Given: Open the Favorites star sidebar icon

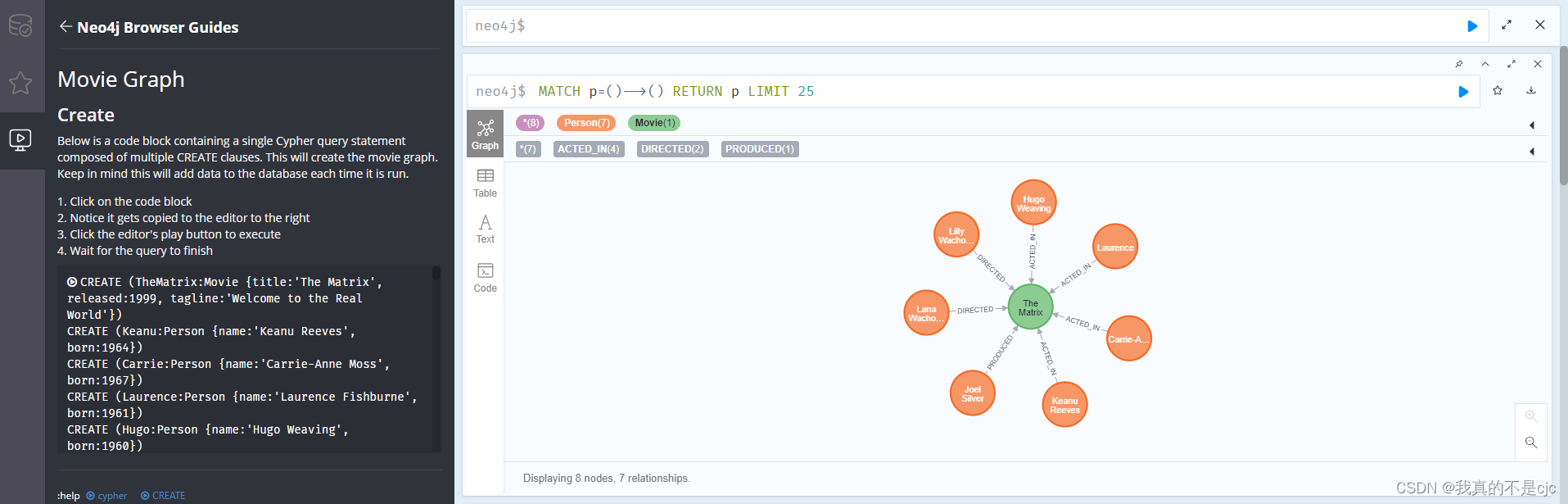Looking at the screenshot, I should (20, 83).
